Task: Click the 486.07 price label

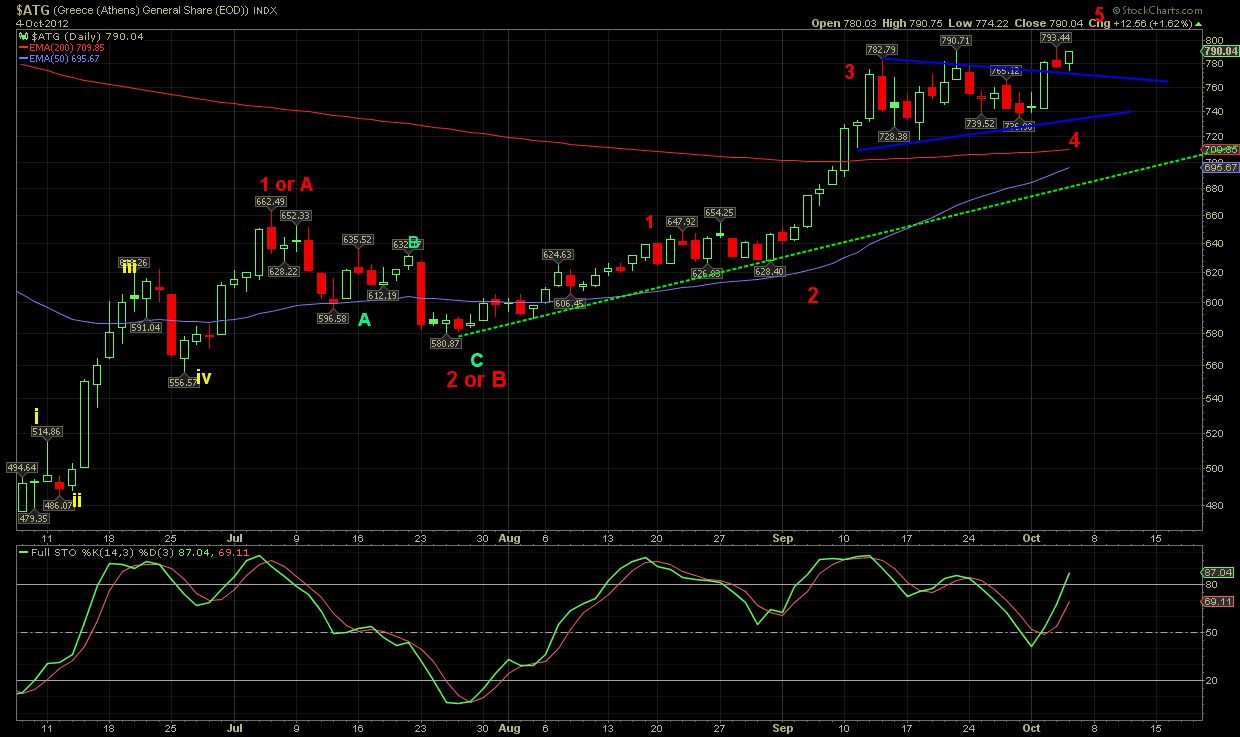Action: (59, 506)
